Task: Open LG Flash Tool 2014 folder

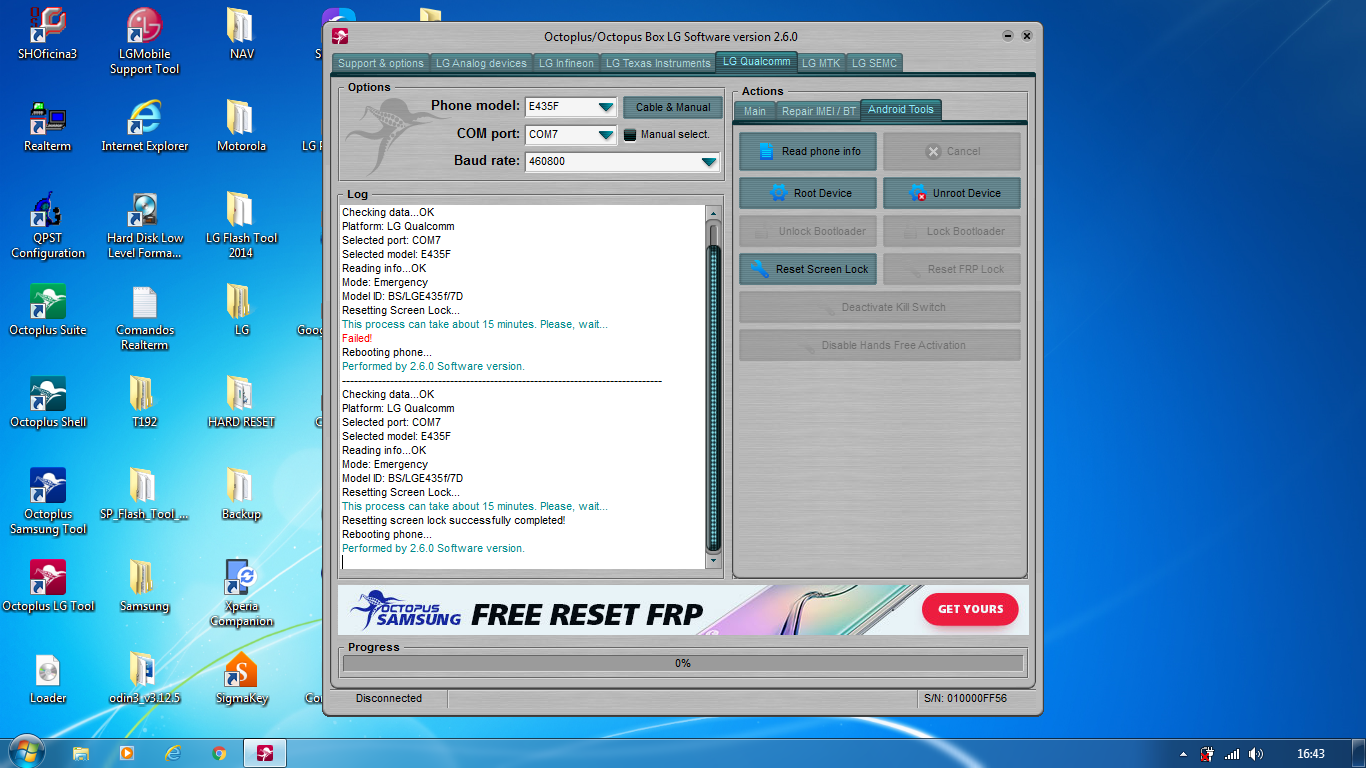Action: 241,224
